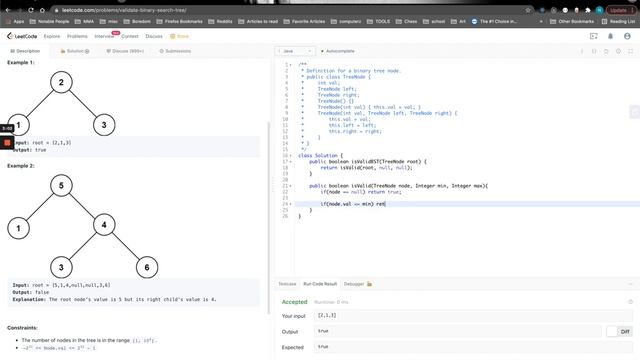This screenshot has height=360, width=640.
Task: Stop recording with the red stop button
Action: (x=7, y=142)
